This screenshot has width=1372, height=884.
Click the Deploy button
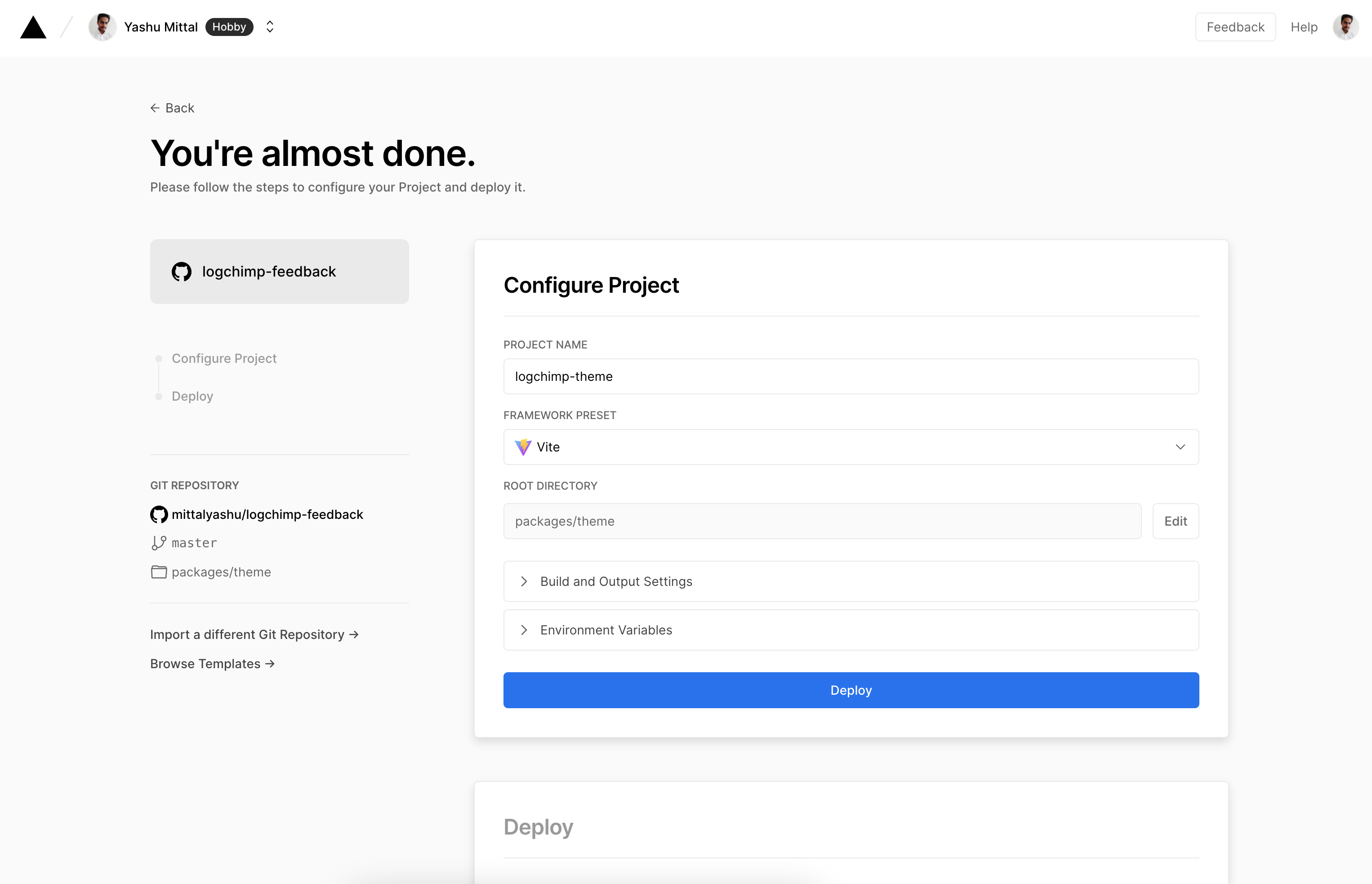coord(851,690)
